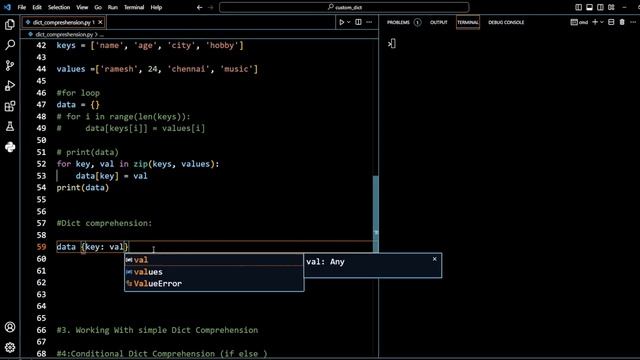Expand the new terminal profile dropdown

tap(602, 22)
